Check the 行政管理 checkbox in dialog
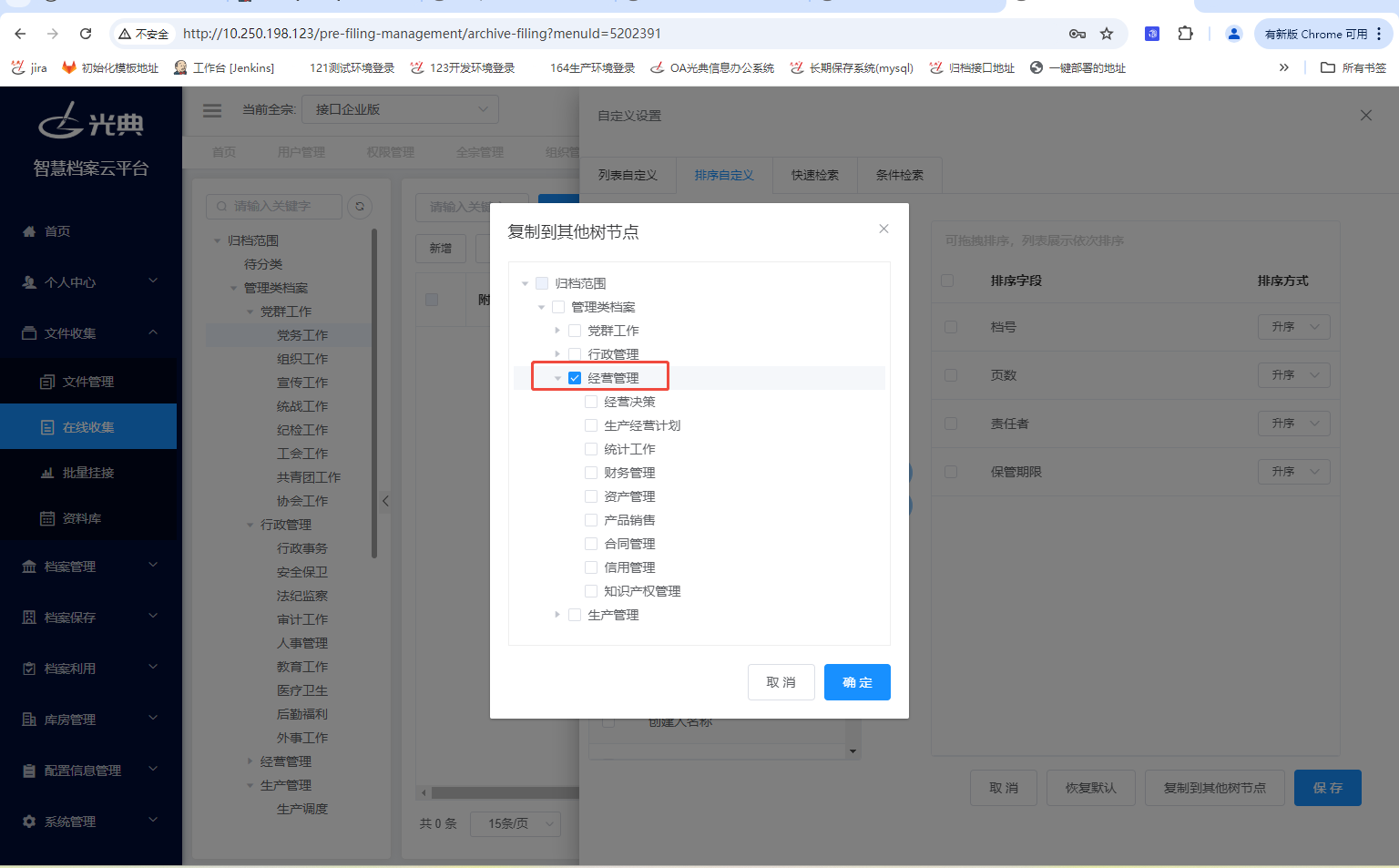1399x868 pixels. (x=575, y=354)
